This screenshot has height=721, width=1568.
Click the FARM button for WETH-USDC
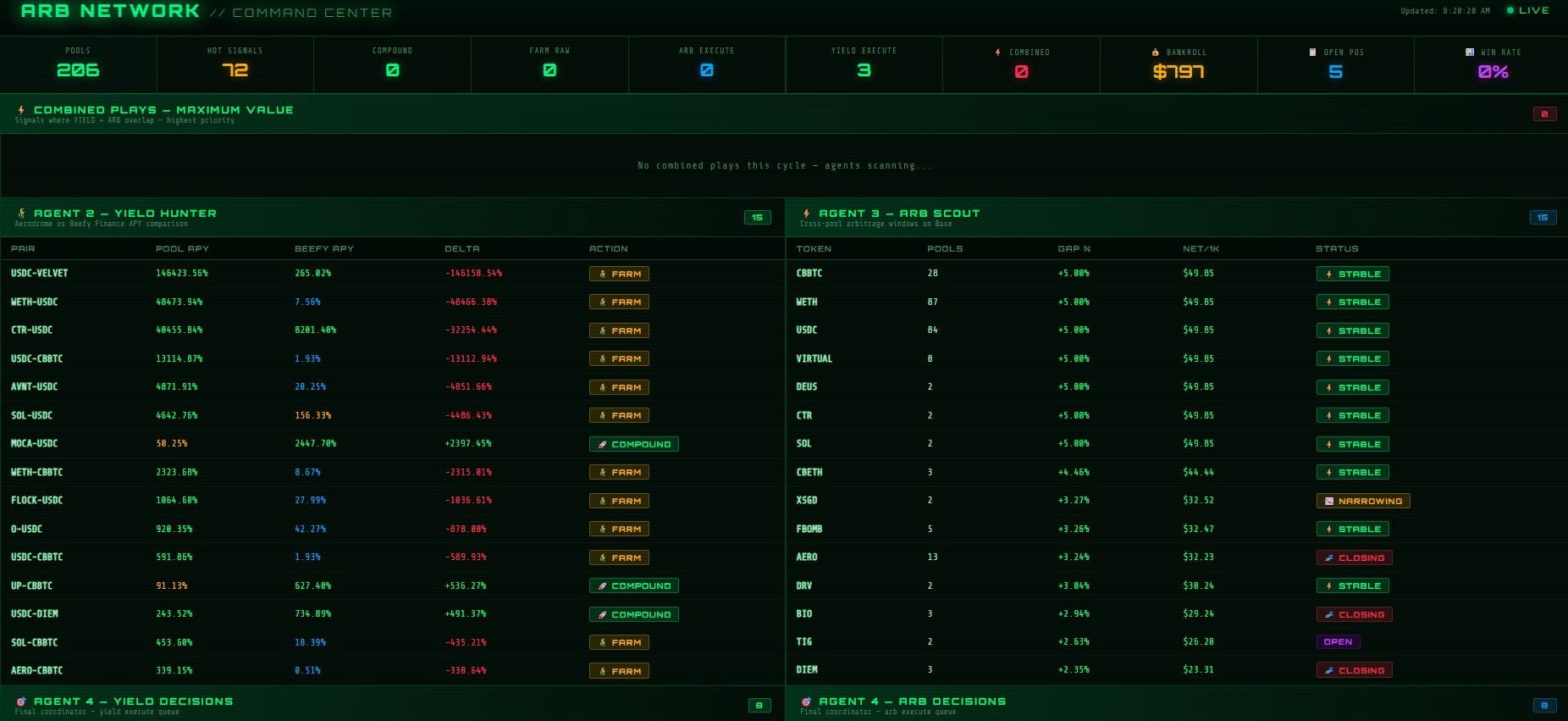click(619, 302)
